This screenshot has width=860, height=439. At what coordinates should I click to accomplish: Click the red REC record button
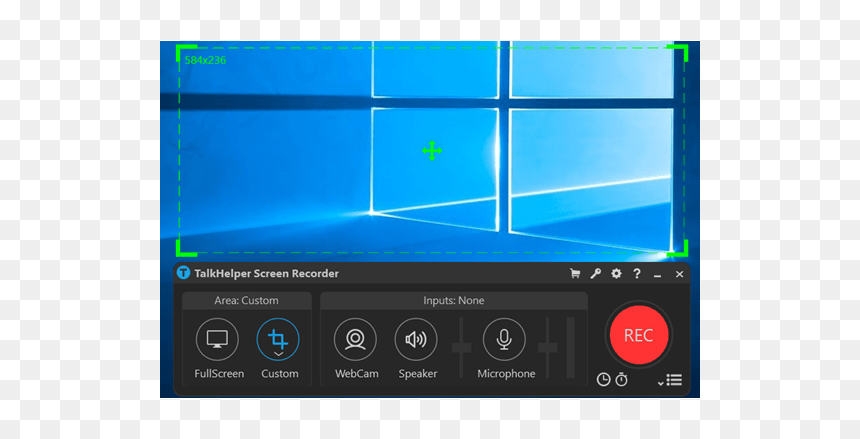click(639, 335)
